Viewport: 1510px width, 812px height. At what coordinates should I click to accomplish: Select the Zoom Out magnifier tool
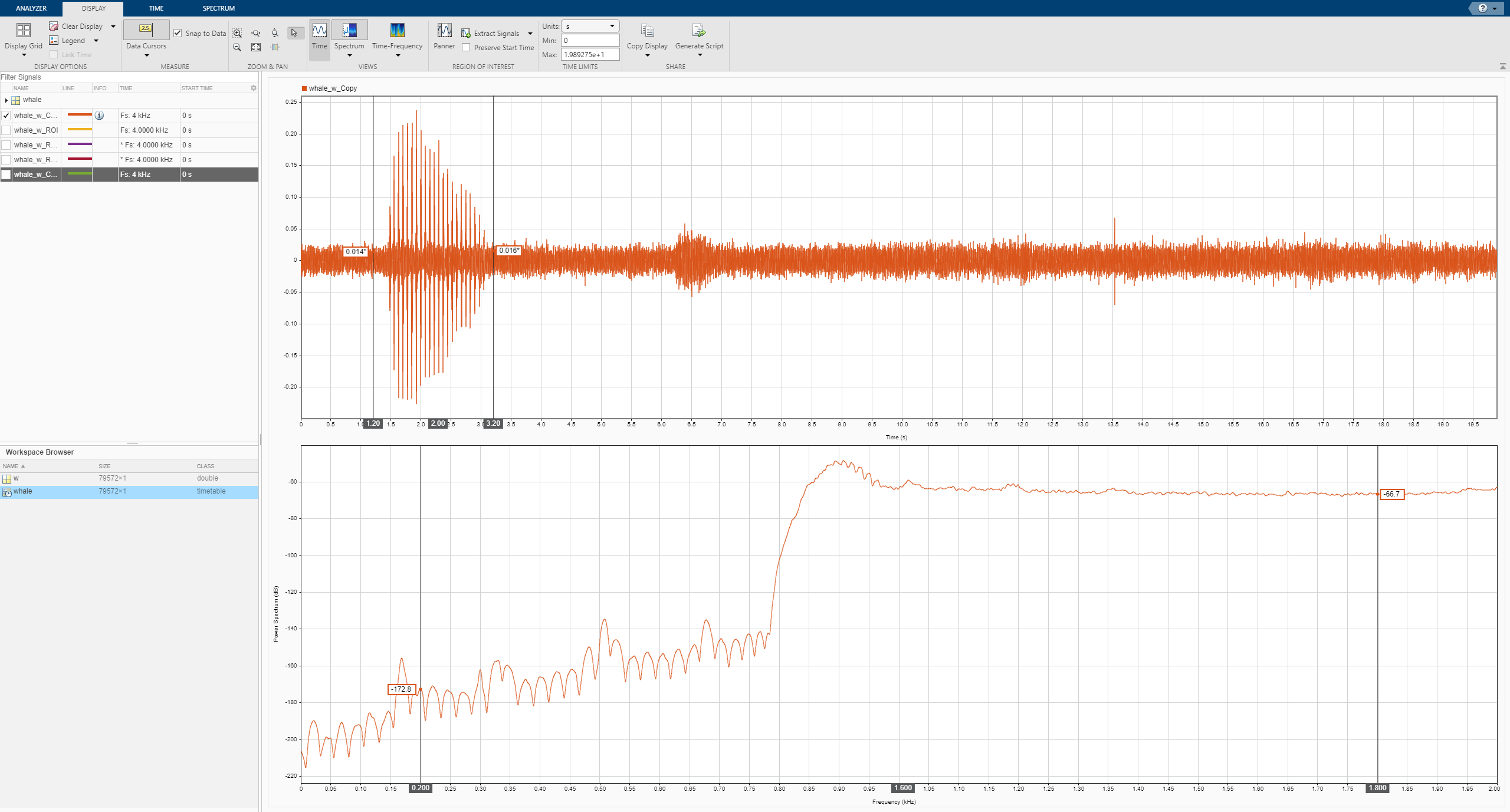point(237,48)
